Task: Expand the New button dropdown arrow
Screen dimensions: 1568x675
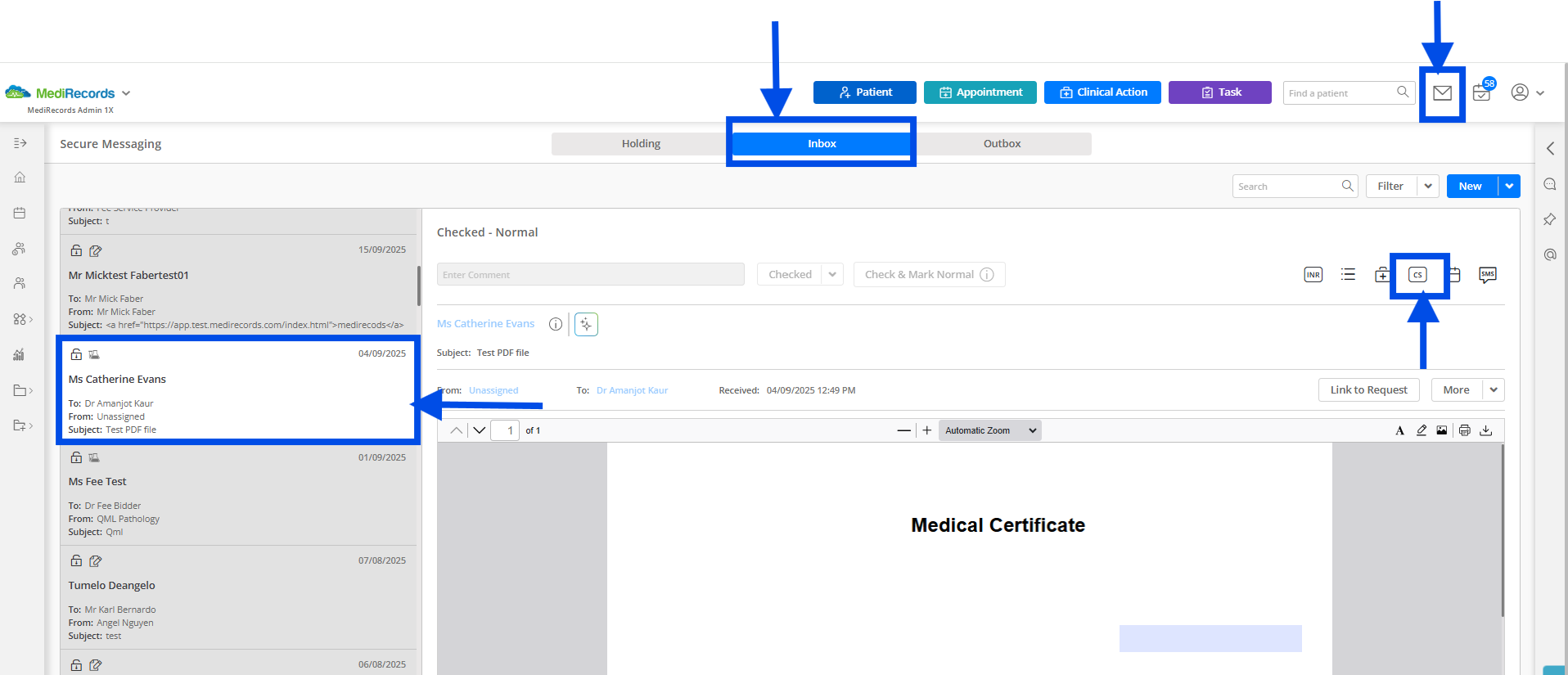Action: [x=1509, y=186]
